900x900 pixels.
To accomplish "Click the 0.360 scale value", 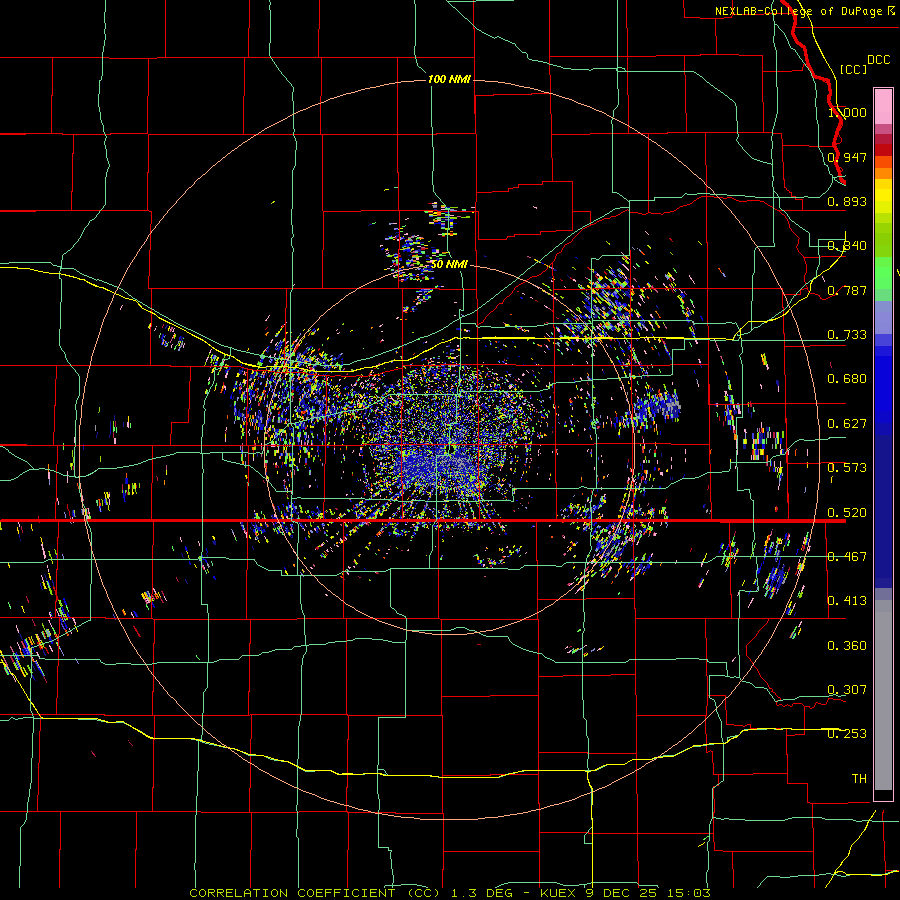I will point(847,646).
